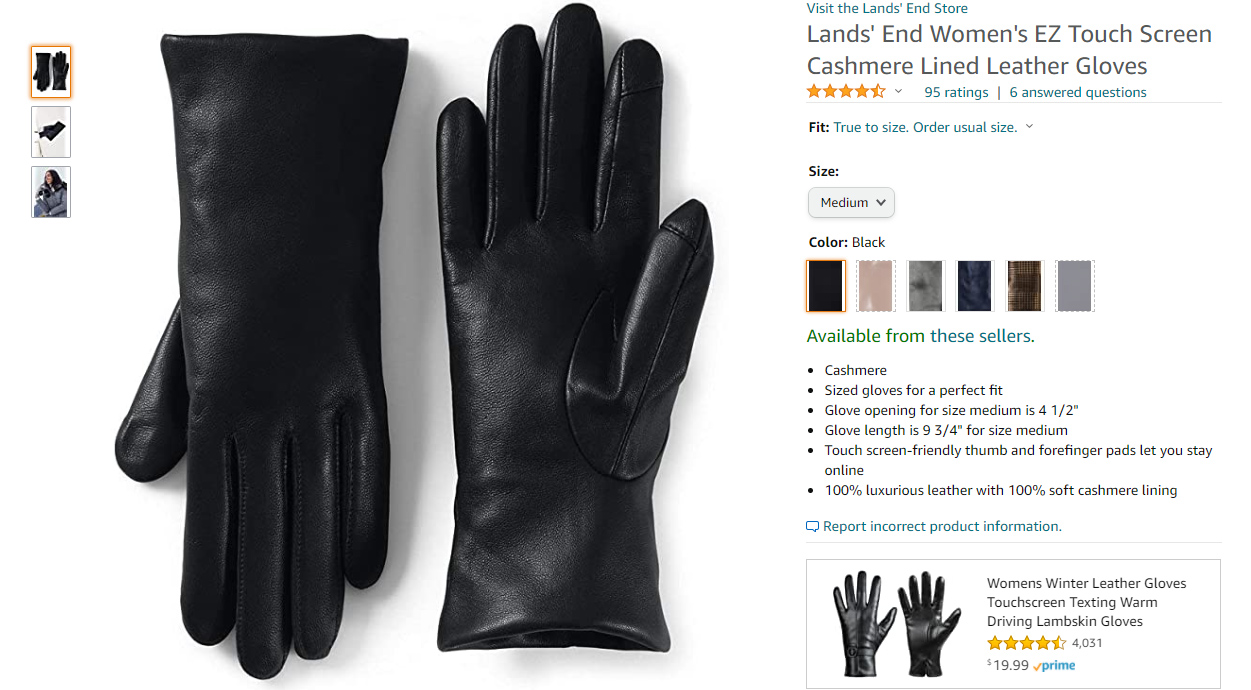
Task: Choose the plaid pattern color swatch
Action: 1025,286
